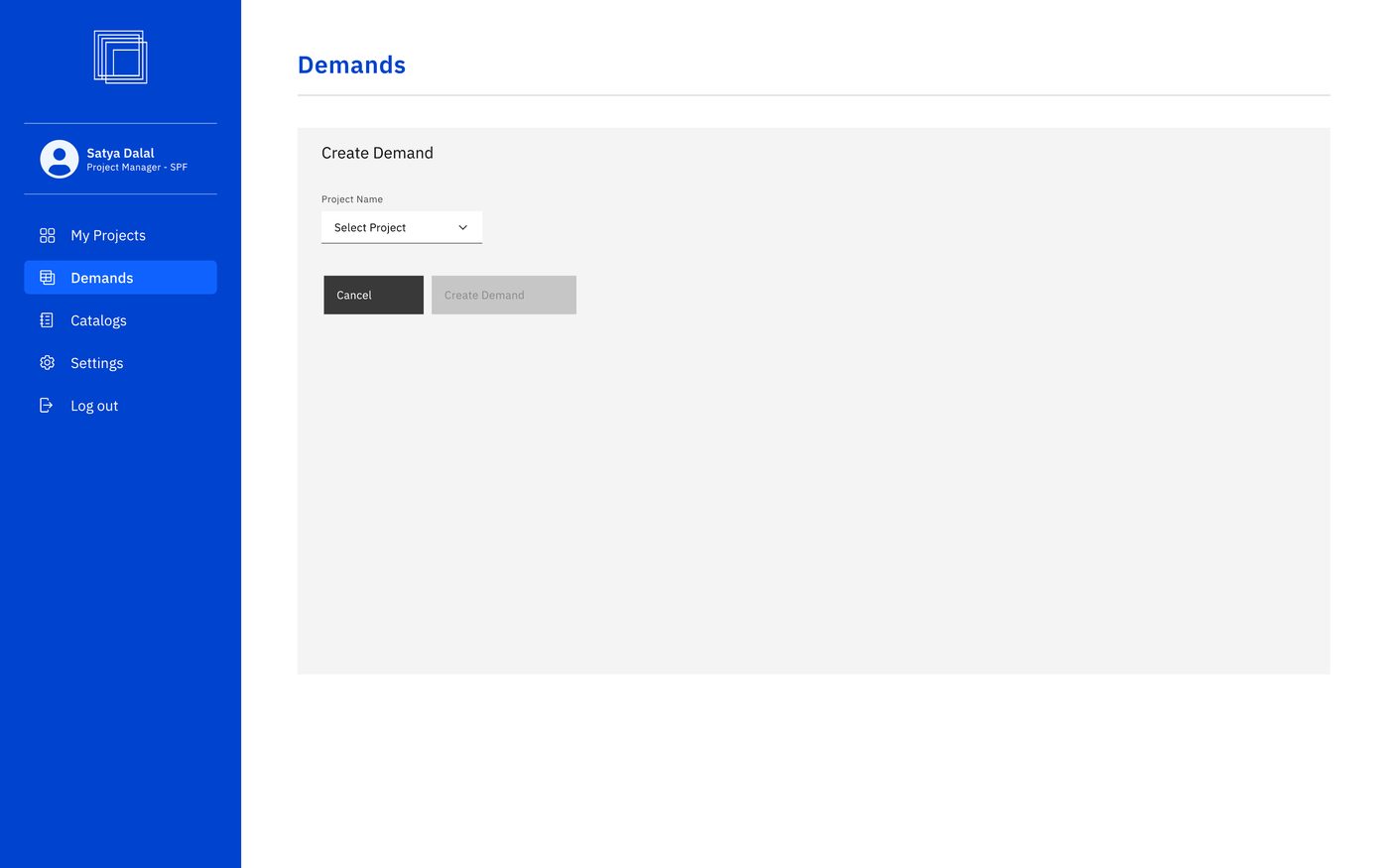
Task: Click the My Projects grid icon
Action: pos(47,235)
